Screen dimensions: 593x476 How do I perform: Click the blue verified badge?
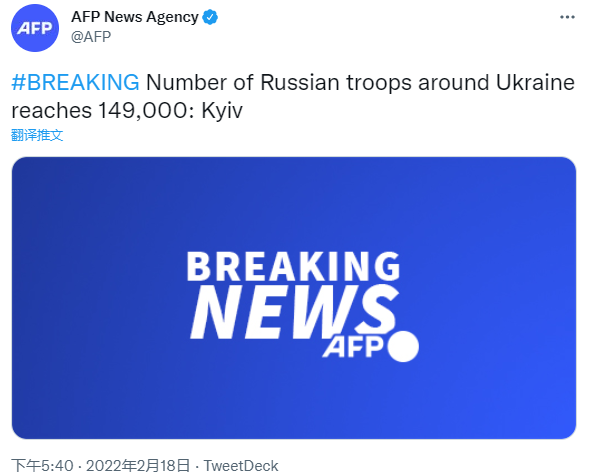(210, 17)
